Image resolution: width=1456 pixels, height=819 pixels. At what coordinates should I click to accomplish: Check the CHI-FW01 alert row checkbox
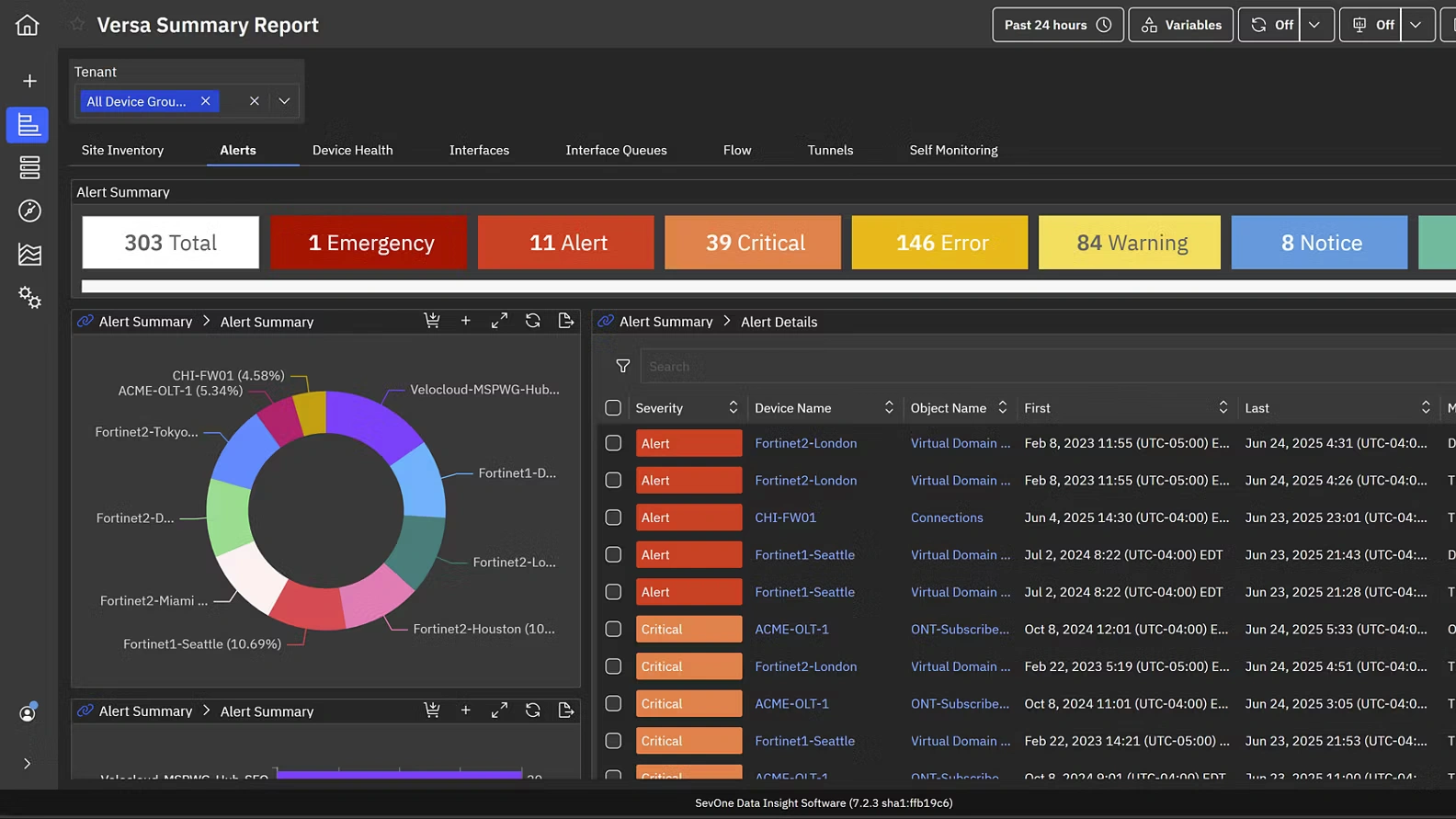pyautogui.click(x=613, y=518)
